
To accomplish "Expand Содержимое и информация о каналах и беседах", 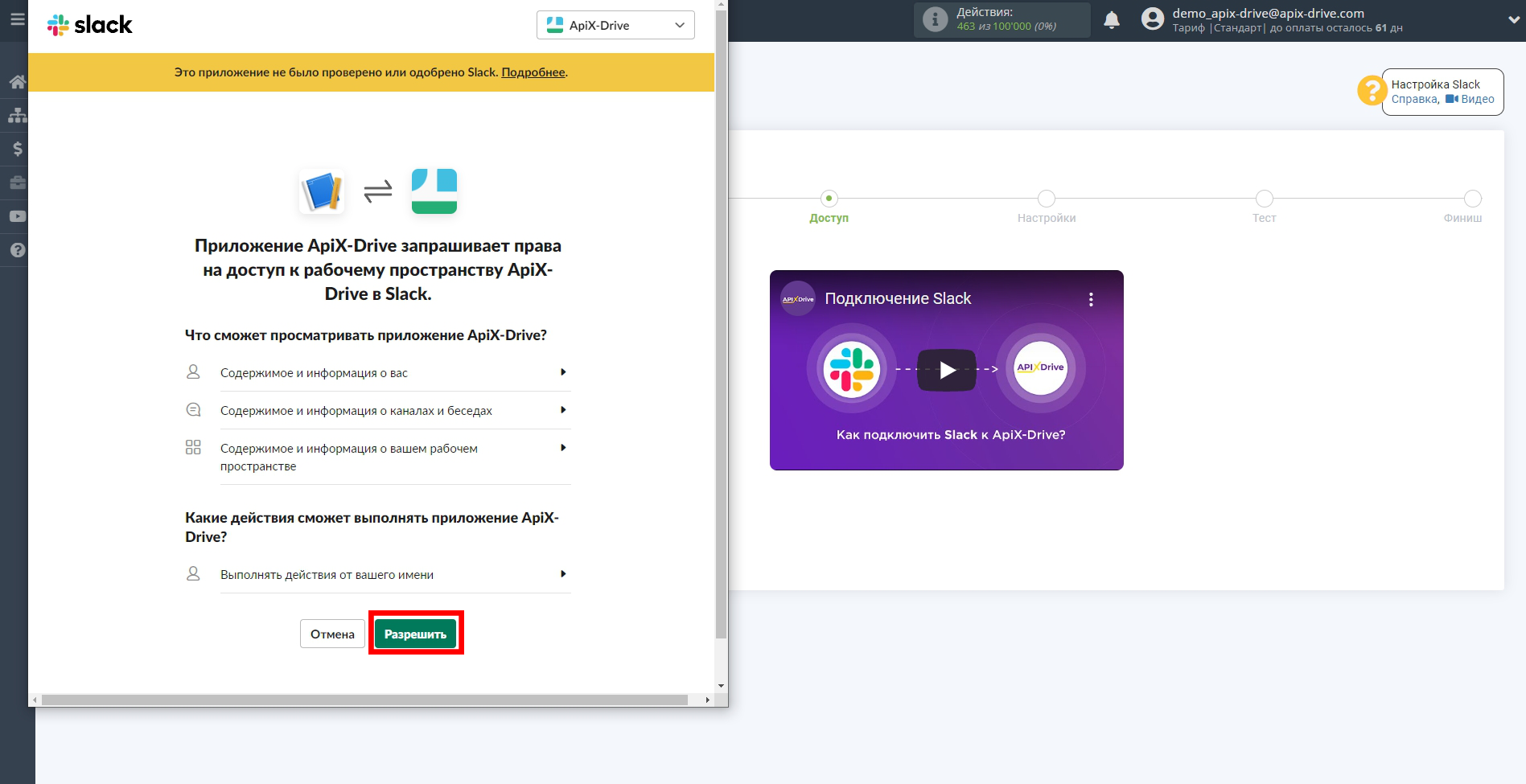I will [395, 411].
